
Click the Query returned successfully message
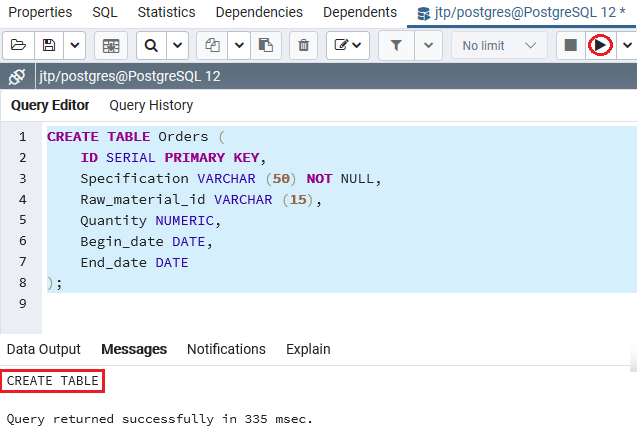coord(160,419)
